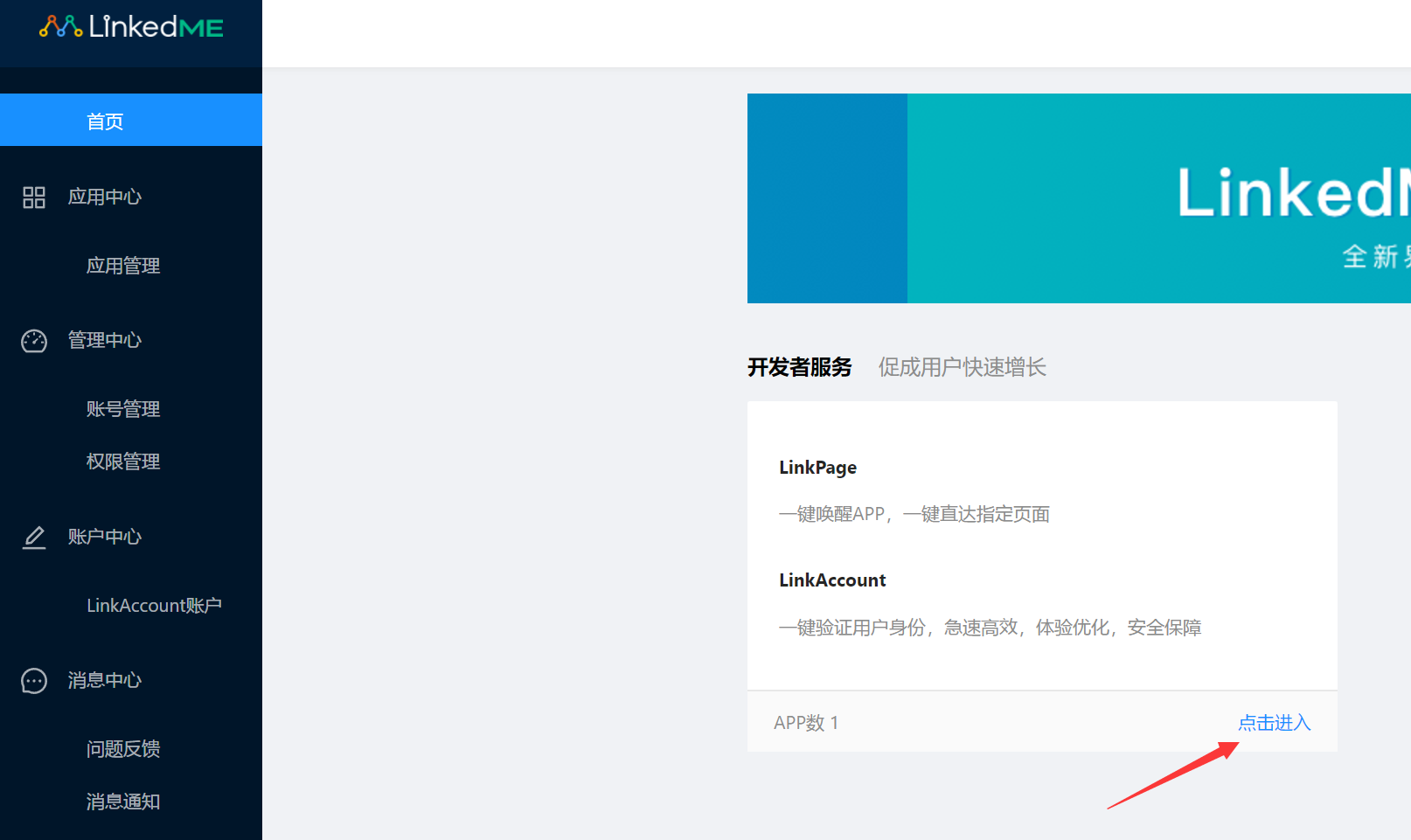This screenshot has height=840, width=1411.
Task: Click the 促成用户快速增长 subtitle
Action: click(x=962, y=367)
